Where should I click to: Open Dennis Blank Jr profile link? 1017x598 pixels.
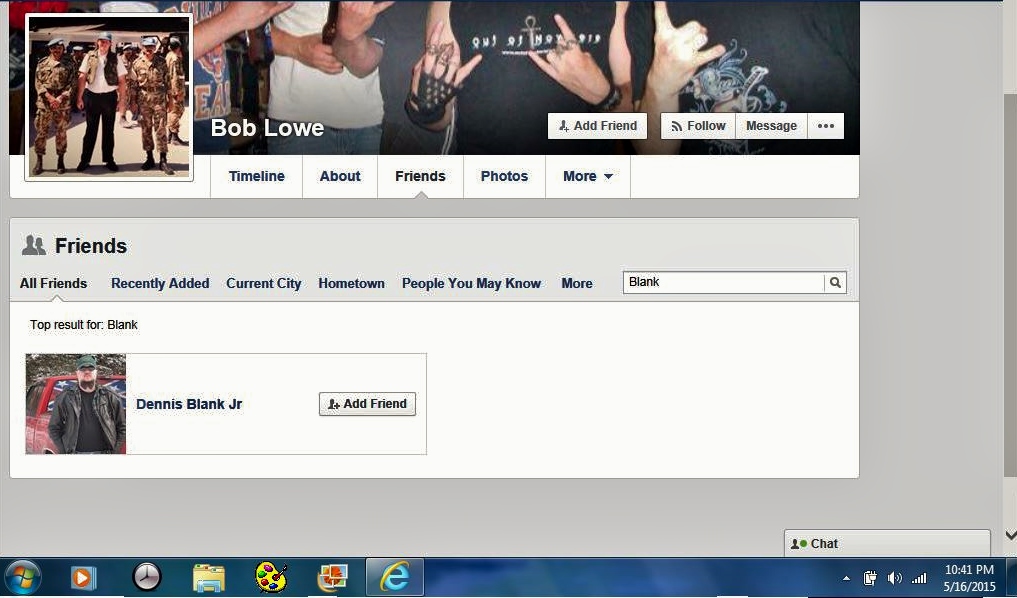(x=189, y=404)
